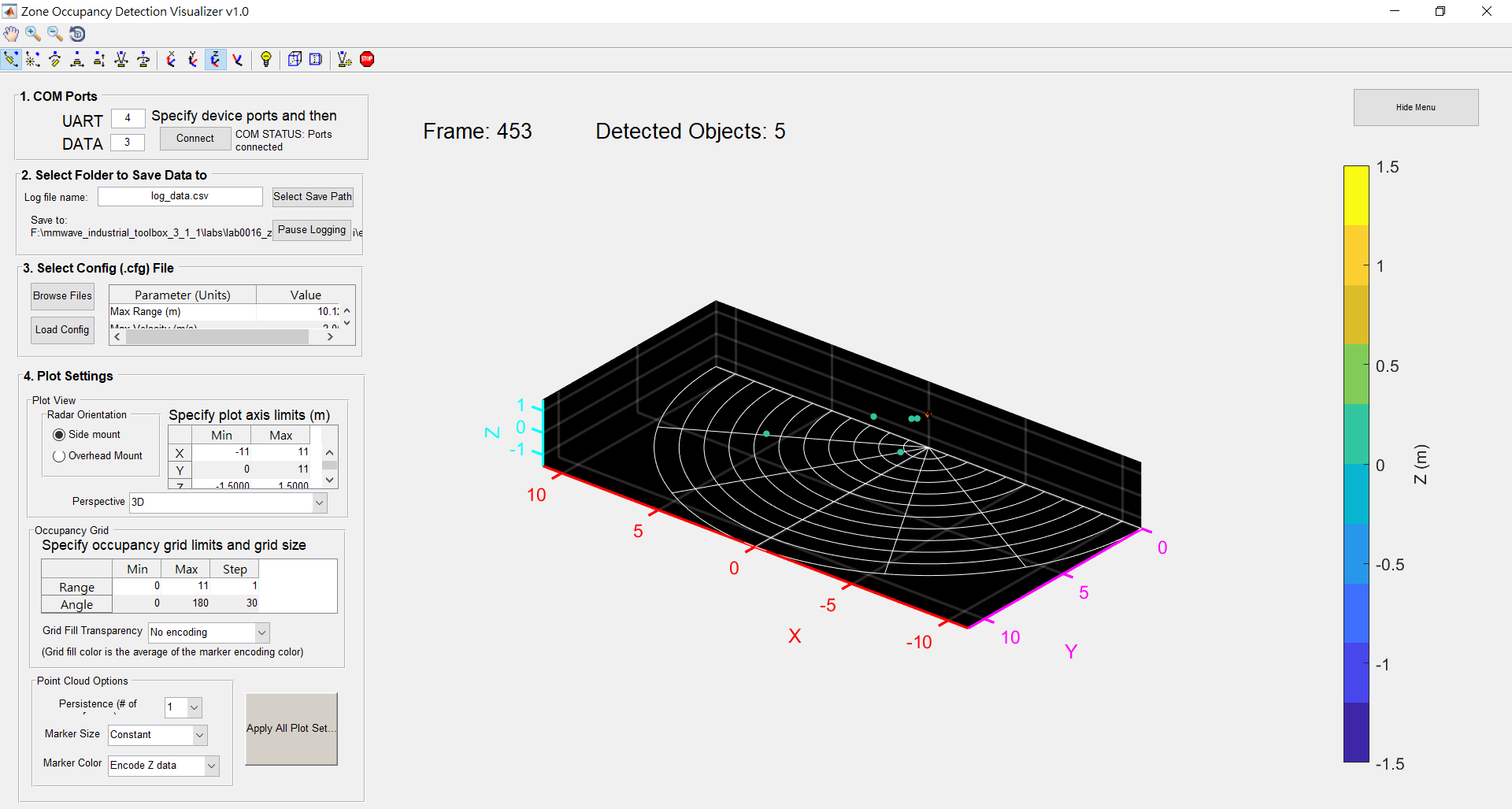Click the green colorbar segment near 0.5
1512x809 pixels.
(1356, 374)
